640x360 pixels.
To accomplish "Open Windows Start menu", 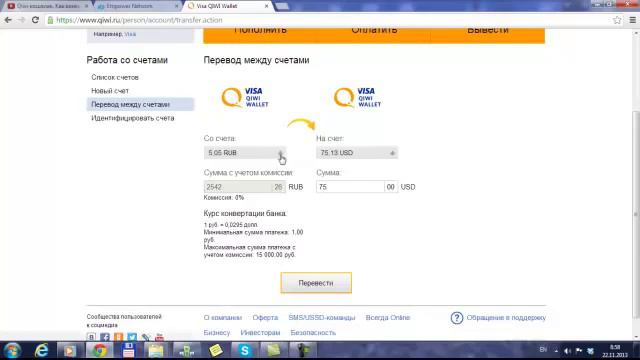I will click(12, 350).
